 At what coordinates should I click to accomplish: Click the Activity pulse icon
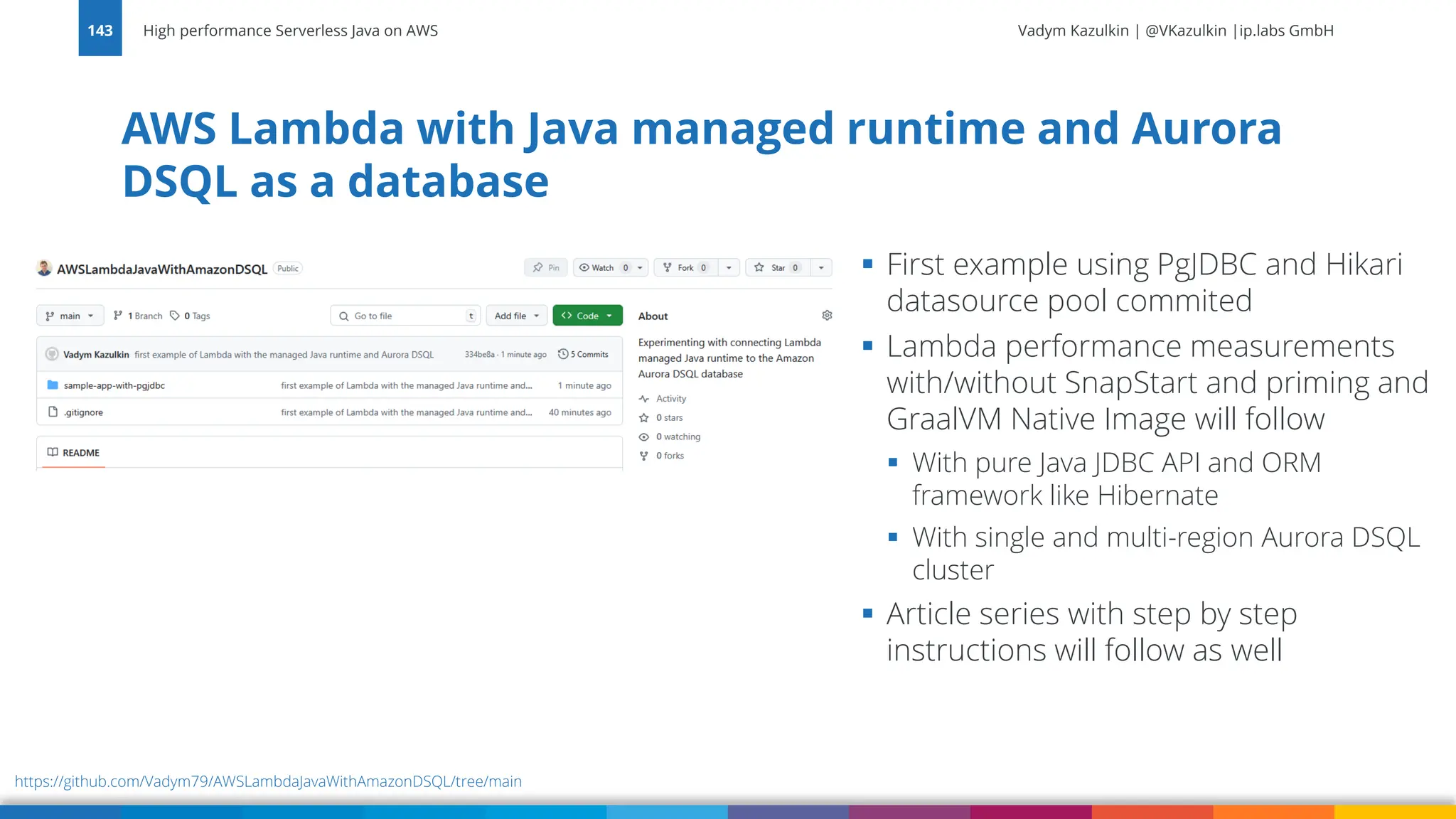click(644, 399)
